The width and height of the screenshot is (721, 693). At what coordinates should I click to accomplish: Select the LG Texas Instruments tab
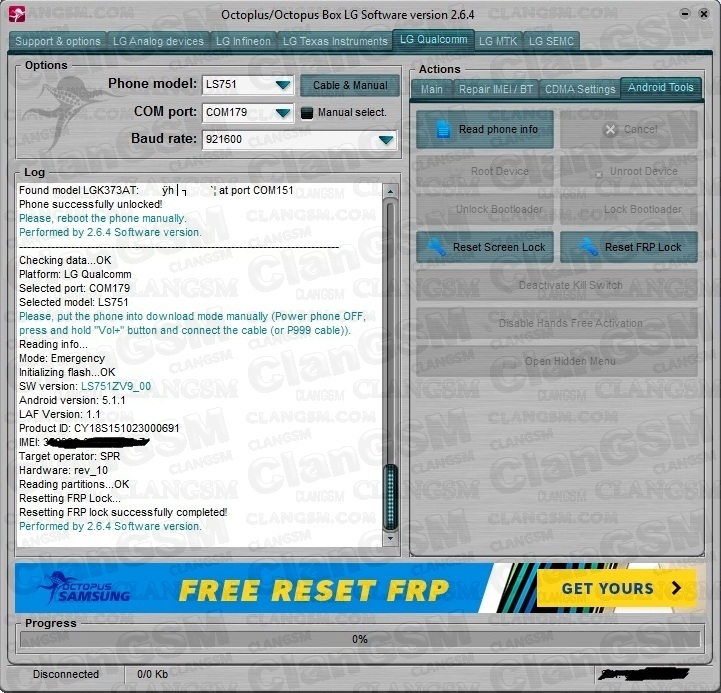pyautogui.click(x=335, y=41)
